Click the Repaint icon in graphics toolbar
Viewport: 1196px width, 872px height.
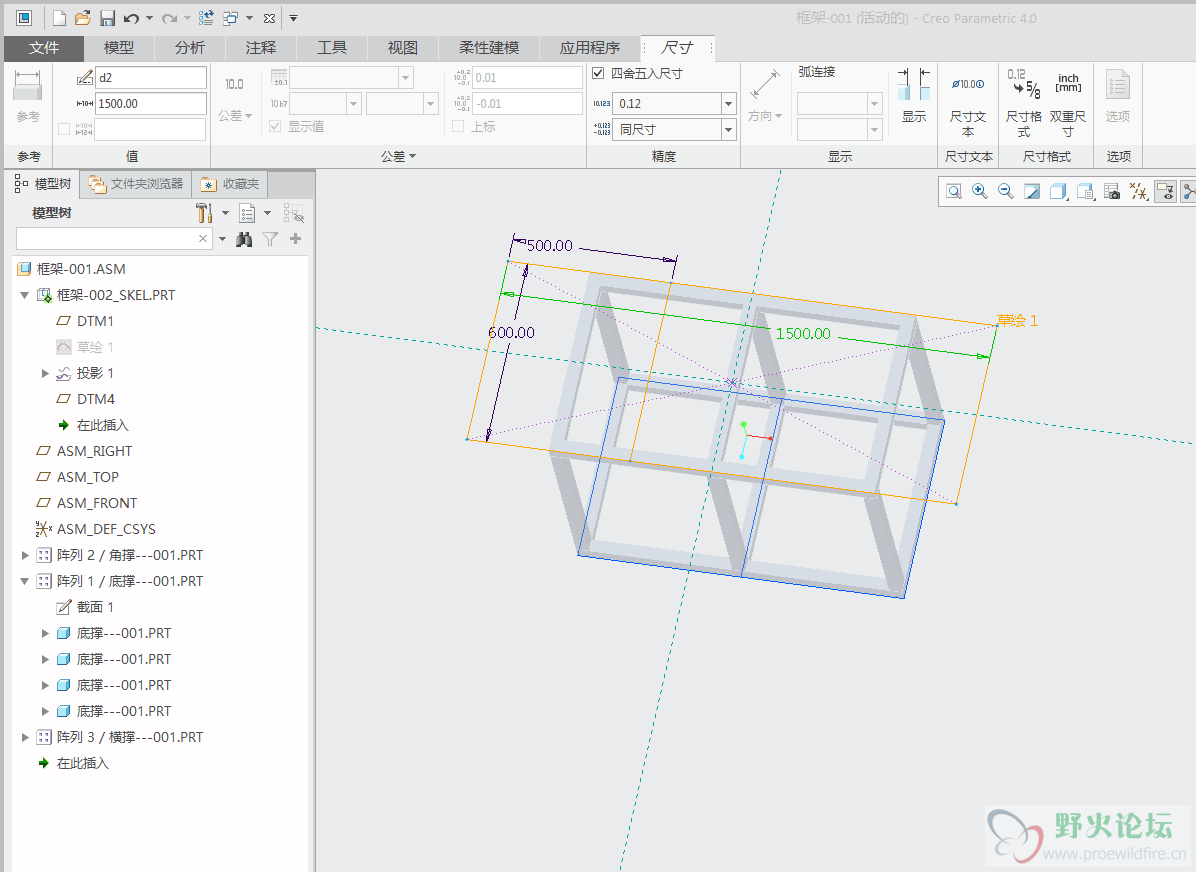[x=1031, y=191]
